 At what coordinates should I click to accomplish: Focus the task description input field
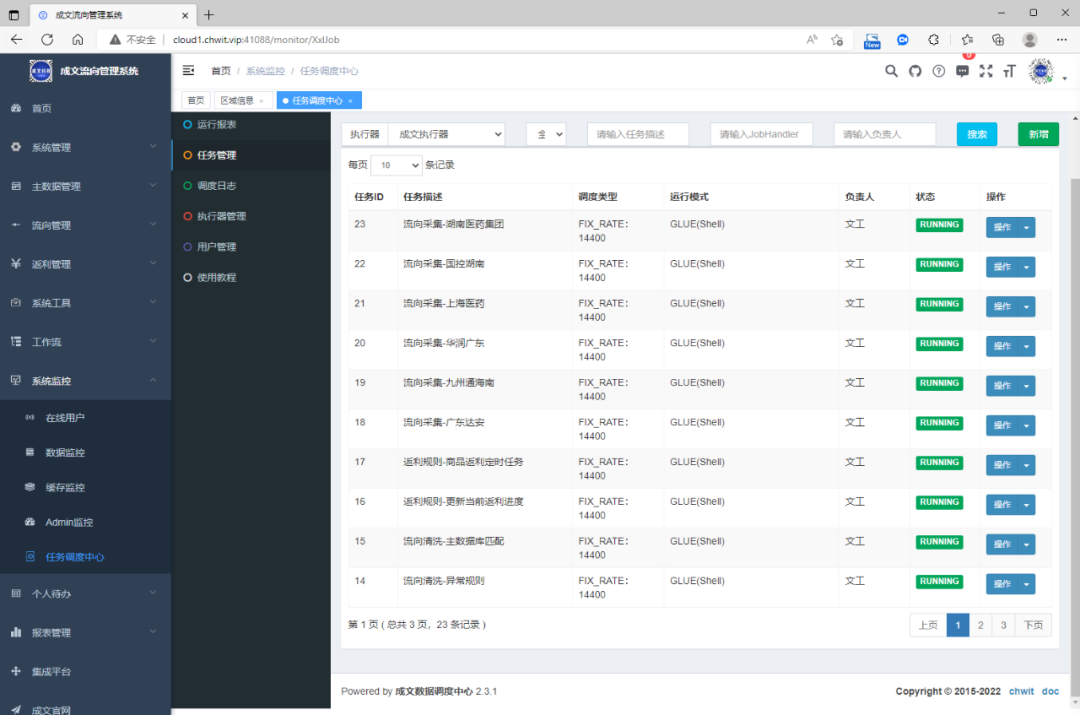point(638,134)
